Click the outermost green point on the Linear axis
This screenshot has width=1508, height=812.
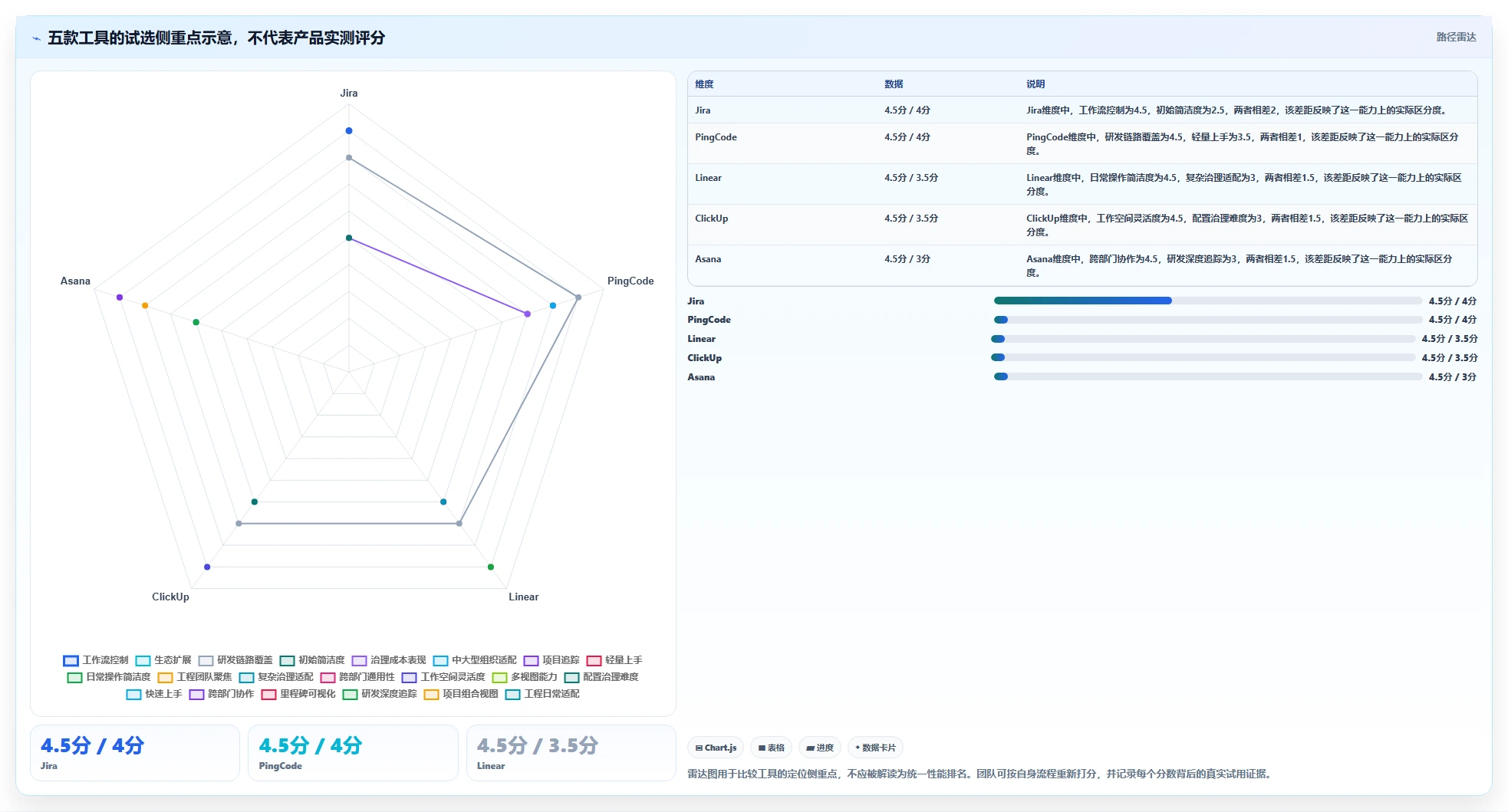tap(491, 567)
